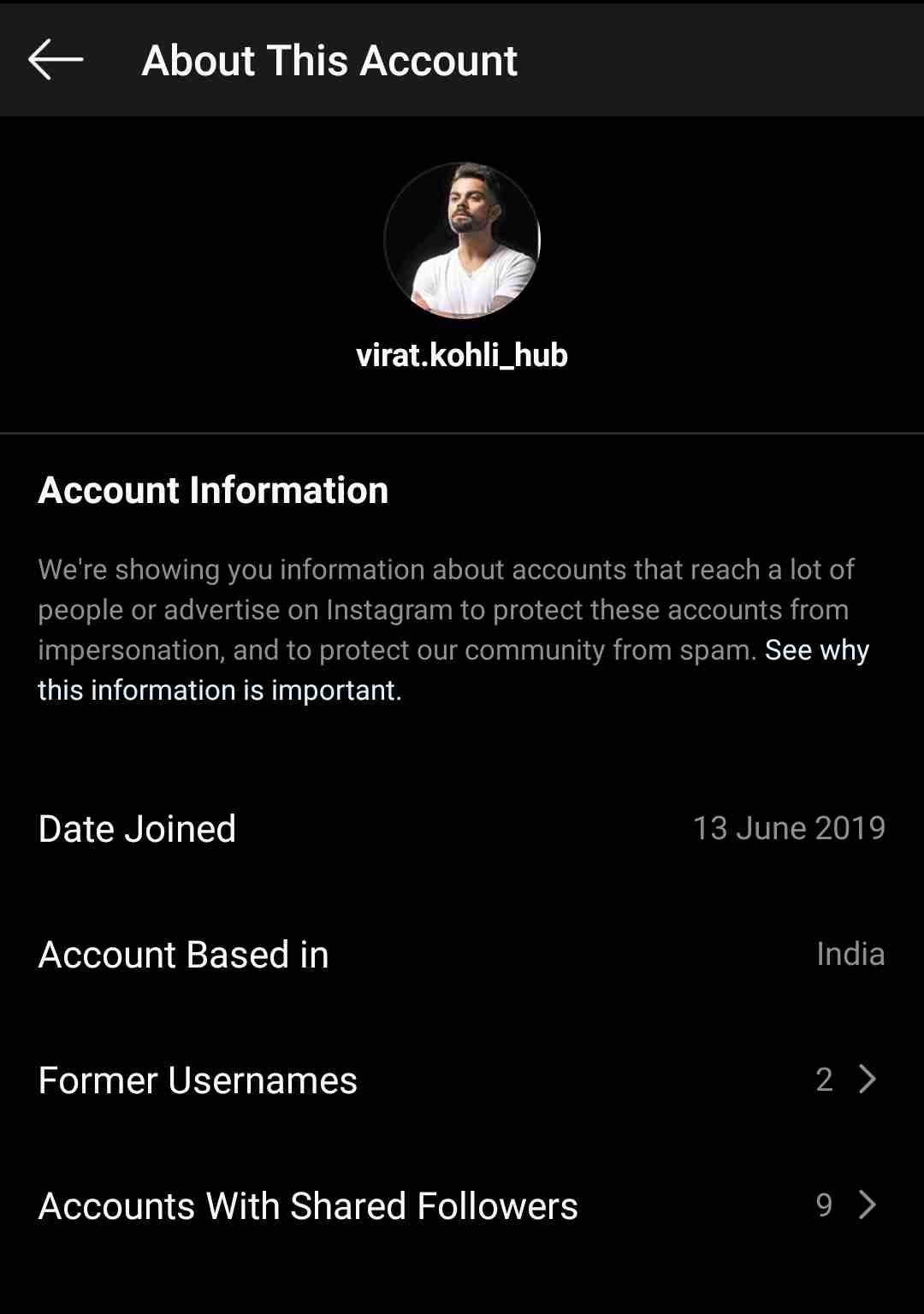The image size is (924, 1314).
Task: Tap the Former Usernames count 2
Action: tap(824, 1080)
